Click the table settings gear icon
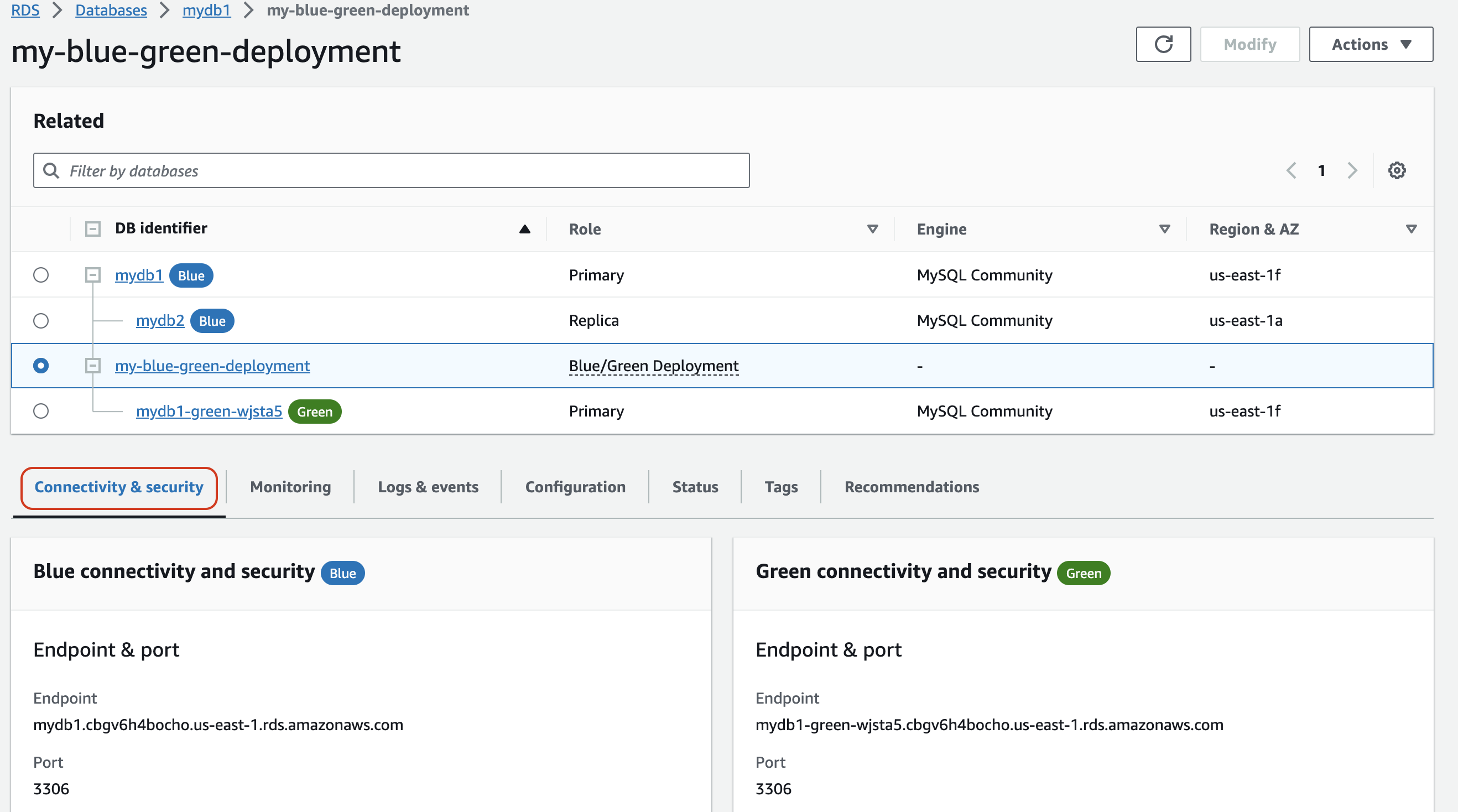Screen dimensions: 1458x812 click(x=1398, y=170)
